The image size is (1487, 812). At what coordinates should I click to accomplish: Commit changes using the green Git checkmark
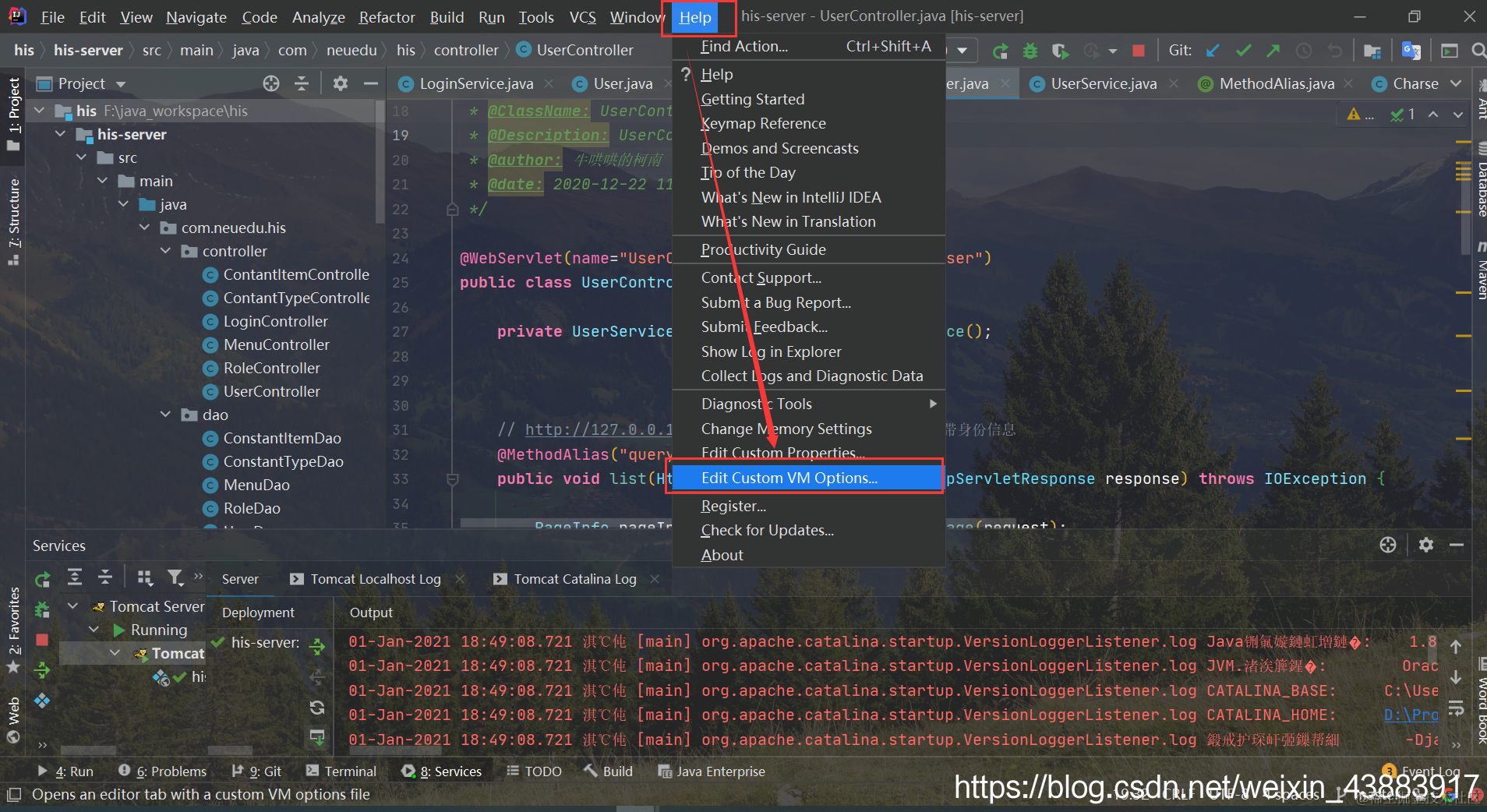pos(1243,51)
